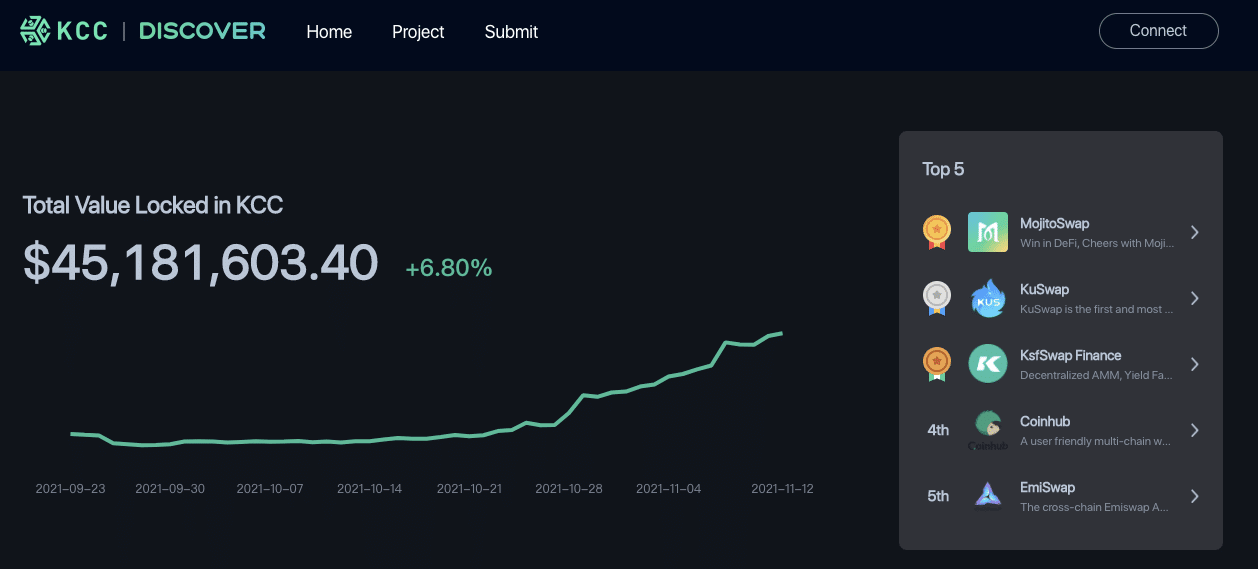Click the gold first-place medal icon

pyautogui.click(x=937, y=232)
